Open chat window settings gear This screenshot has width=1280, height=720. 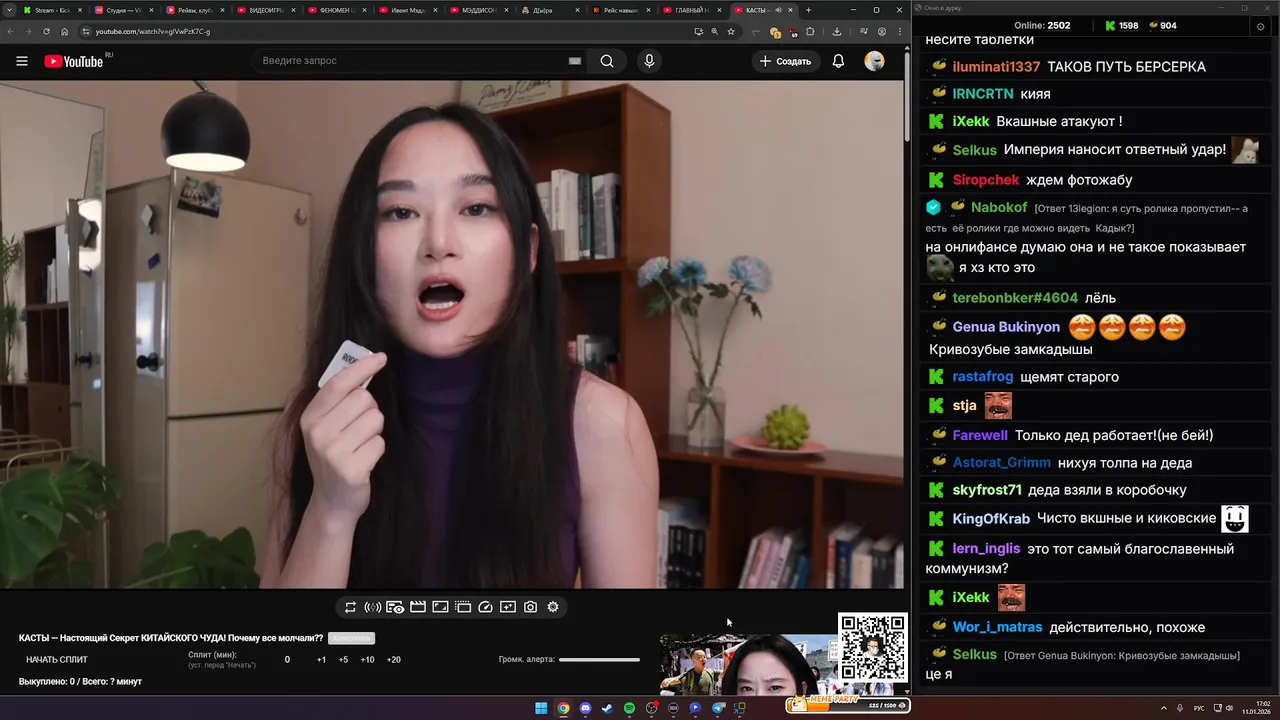[x=1260, y=26]
